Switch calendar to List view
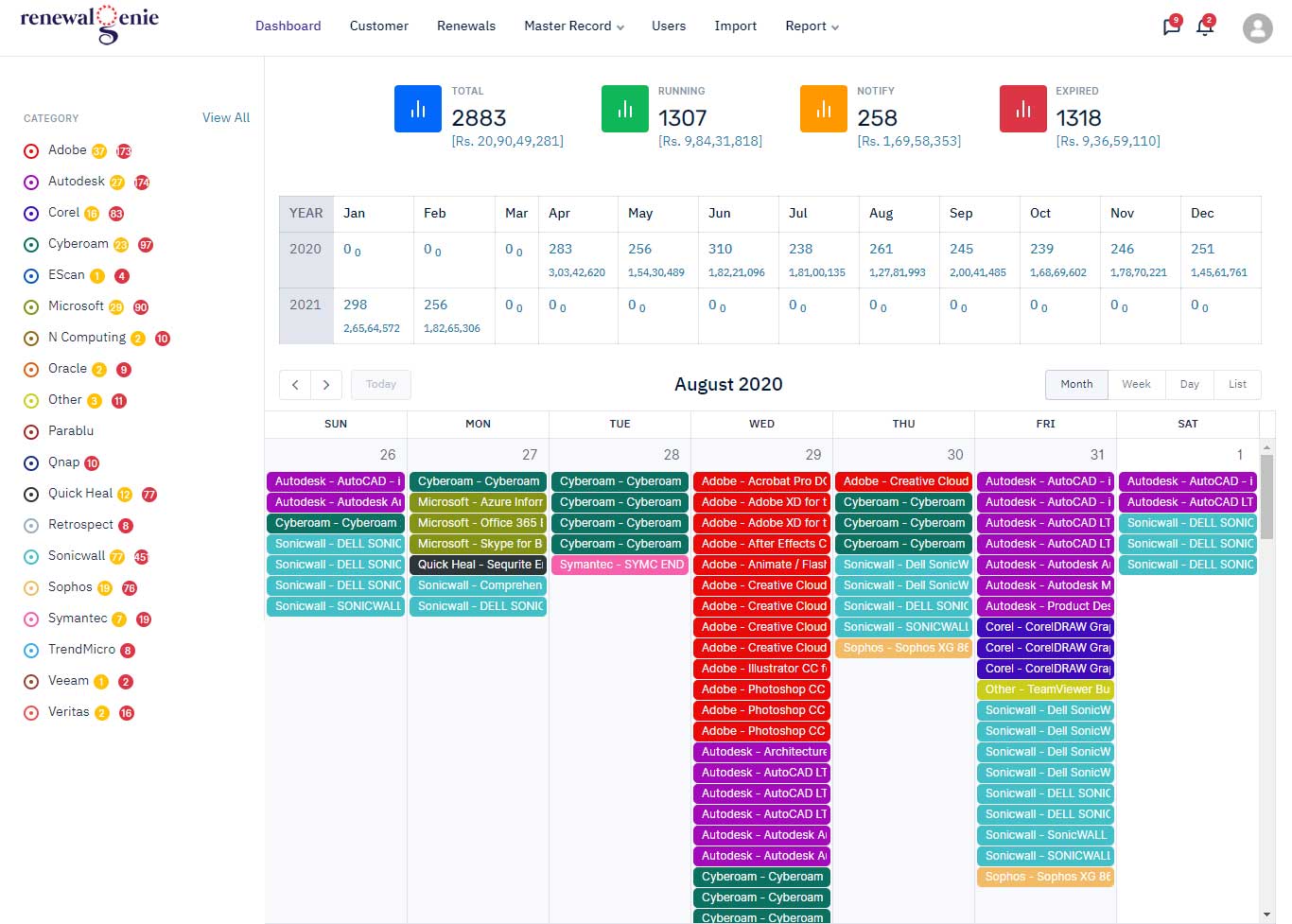 click(1237, 384)
